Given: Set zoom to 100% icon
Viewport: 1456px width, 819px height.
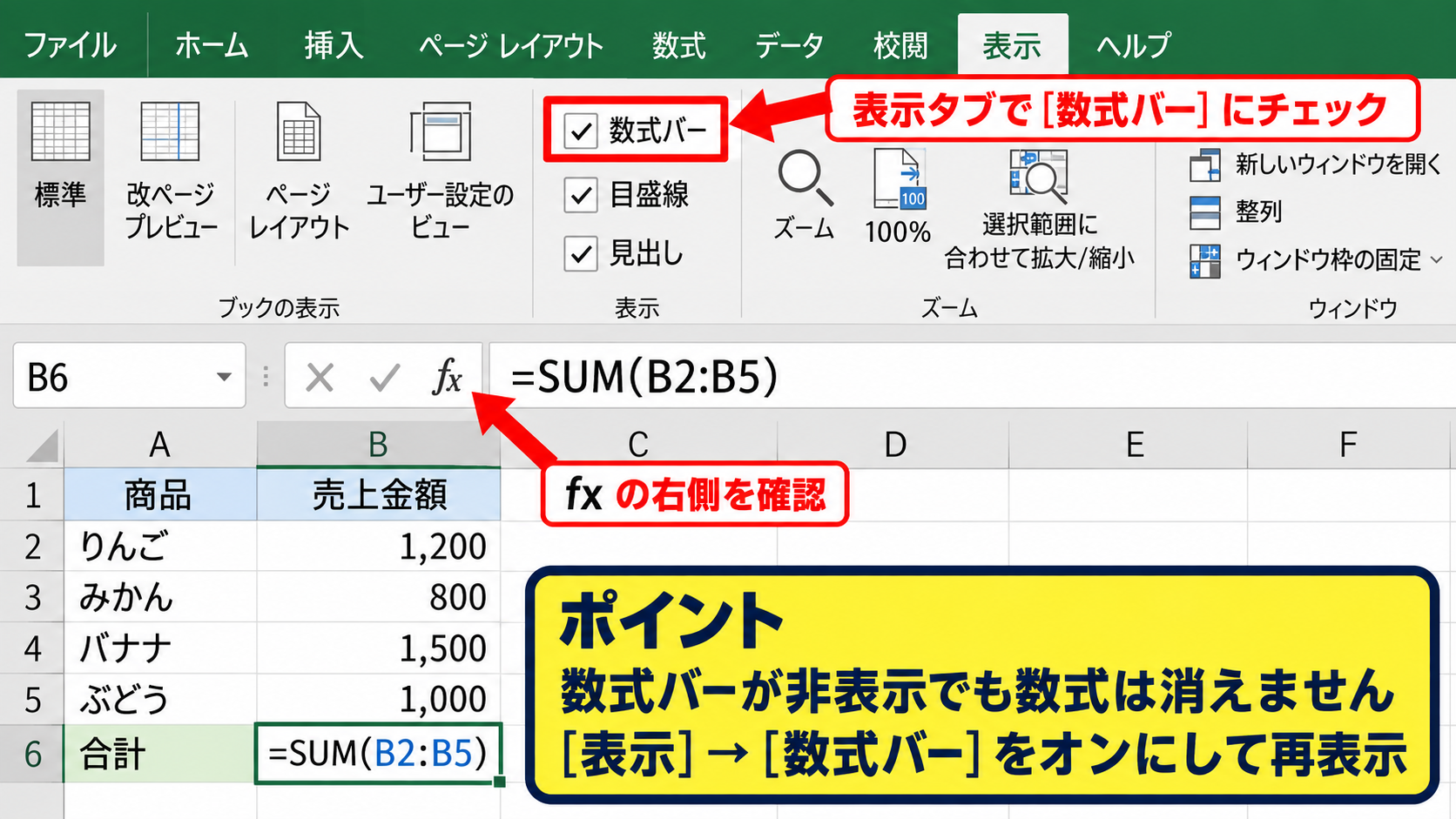Looking at the screenshot, I should tap(900, 178).
